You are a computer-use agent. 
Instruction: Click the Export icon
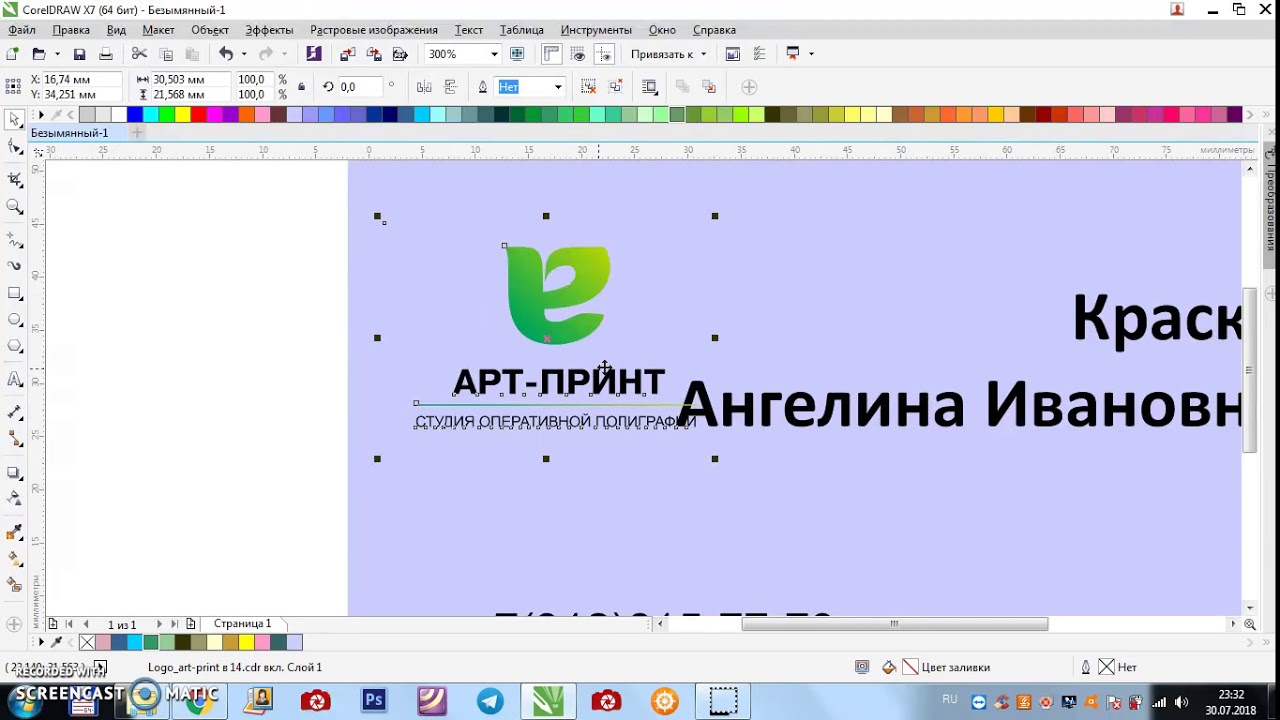coord(374,54)
